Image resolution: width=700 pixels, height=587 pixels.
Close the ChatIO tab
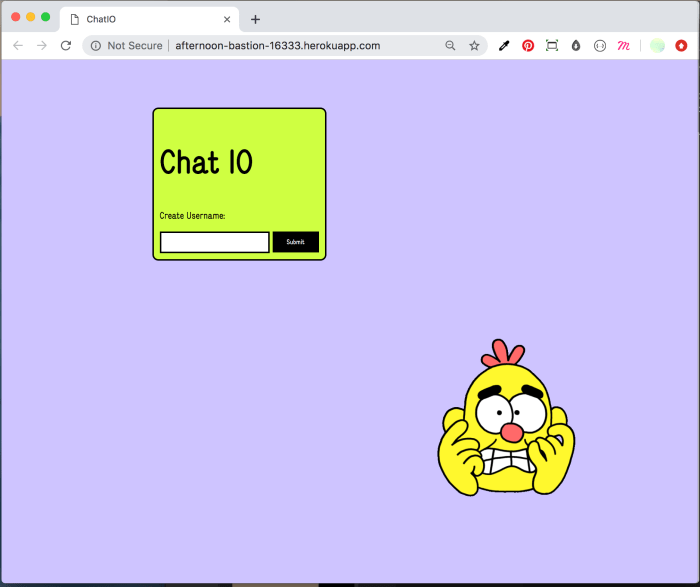(227, 19)
